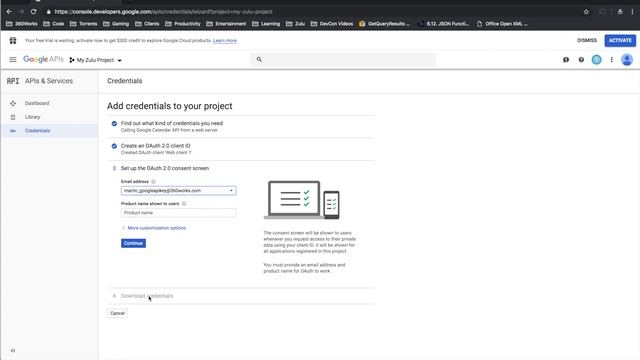Viewport: 640px width, 360px height.
Task: Open the Code bookmarks folder
Action: [x=54, y=24]
